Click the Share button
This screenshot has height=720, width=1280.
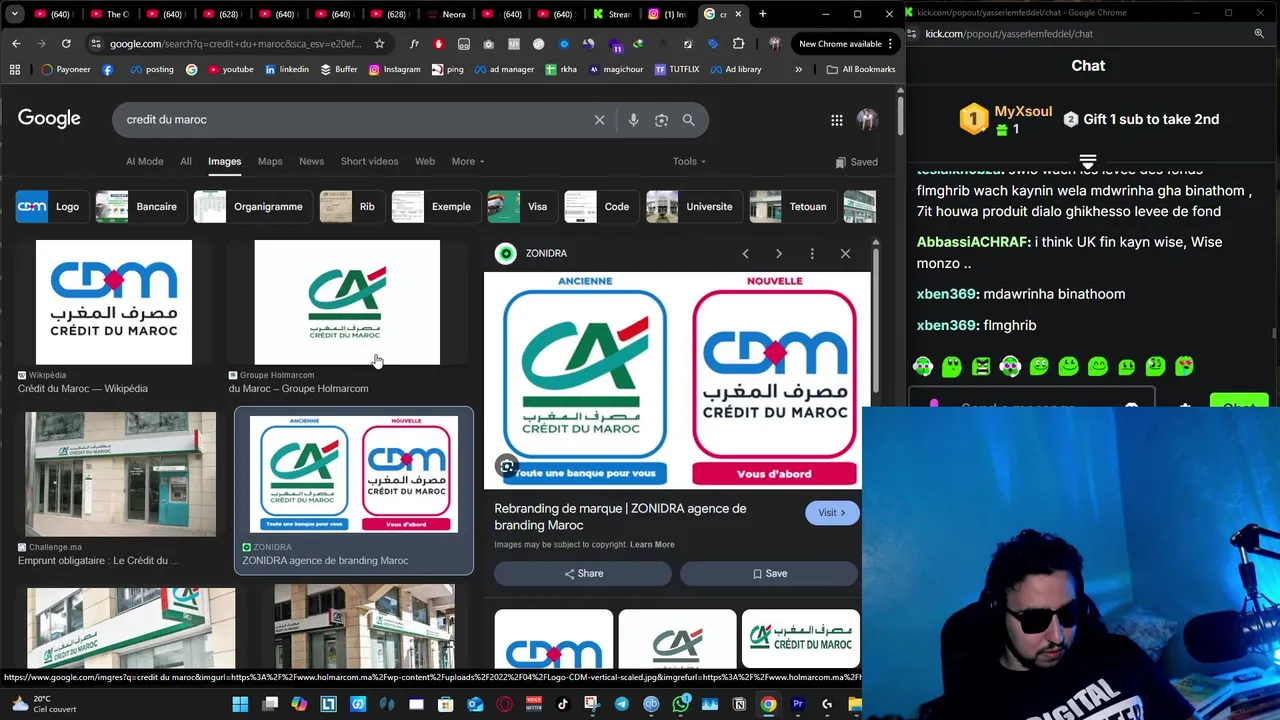(583, 574)
